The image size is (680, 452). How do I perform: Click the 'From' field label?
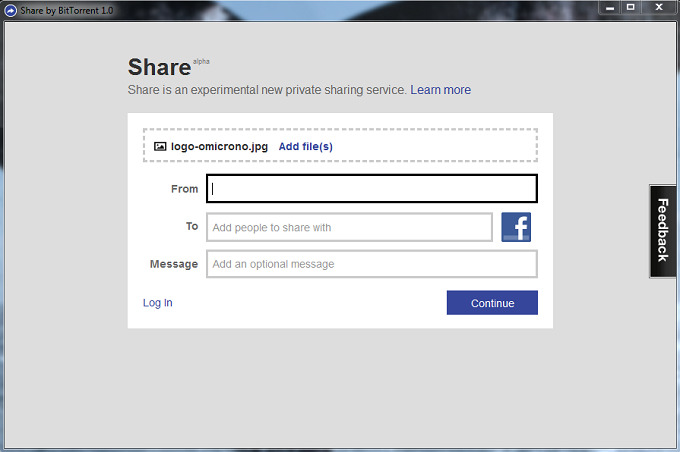coord(185,189)
